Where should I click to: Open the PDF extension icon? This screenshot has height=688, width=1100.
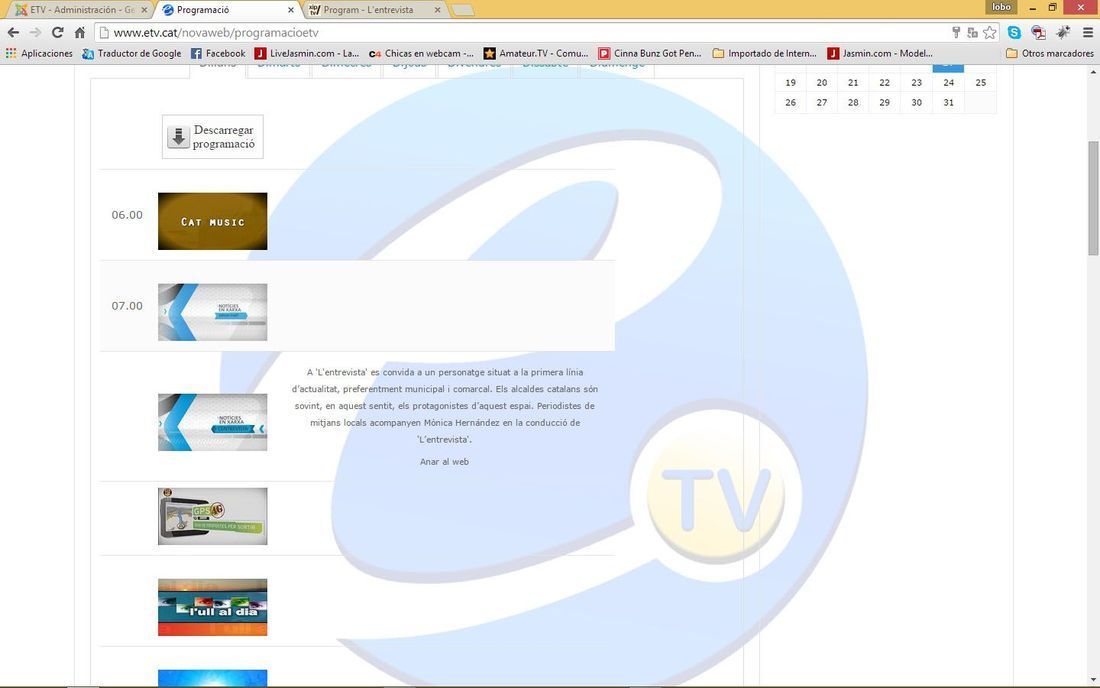tap(1038, 32)
